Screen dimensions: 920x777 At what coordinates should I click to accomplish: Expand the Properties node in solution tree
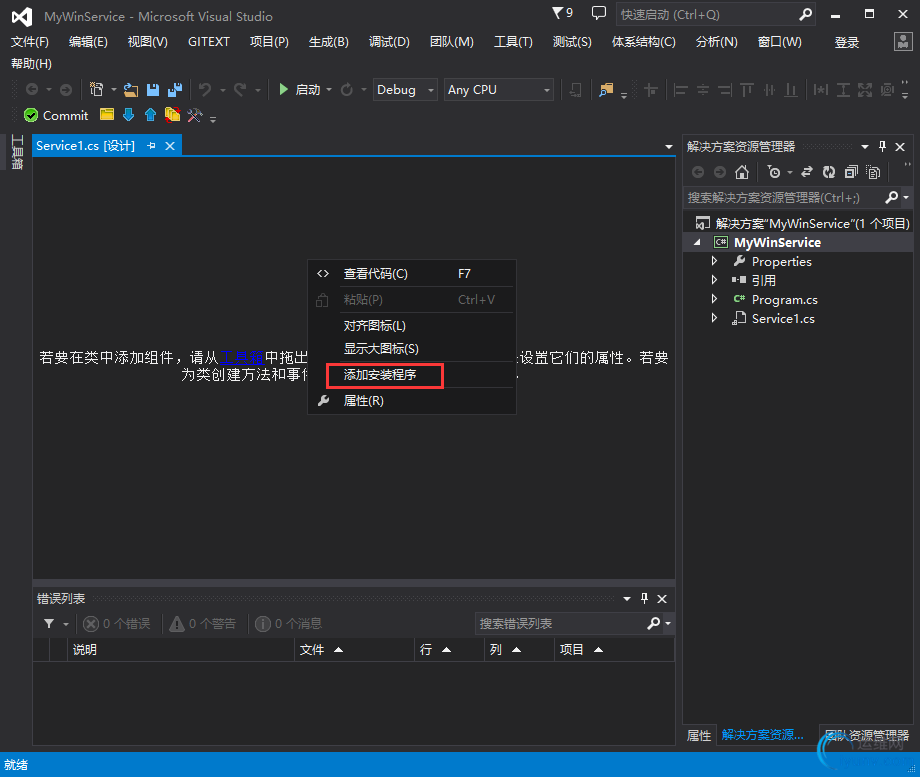pos(714,261)
